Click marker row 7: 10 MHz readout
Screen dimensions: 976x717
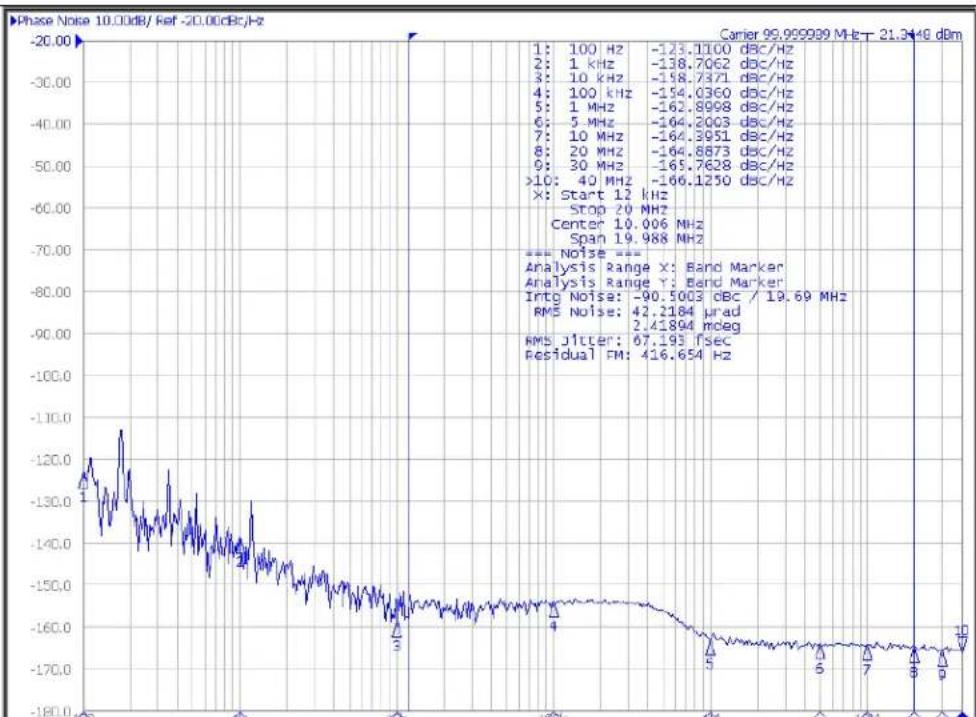663,136
